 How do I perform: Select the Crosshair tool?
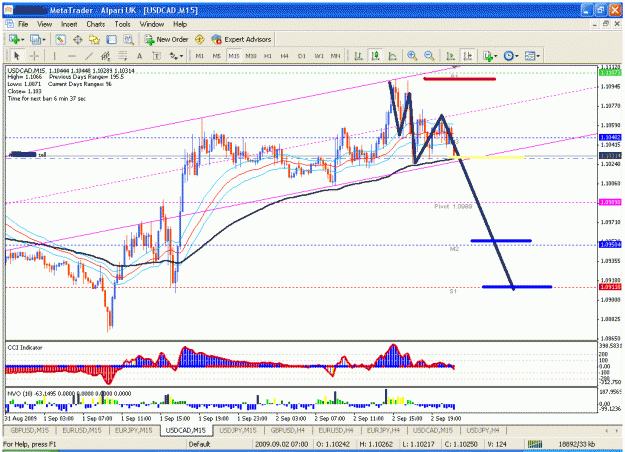click(x=34, y=56)
